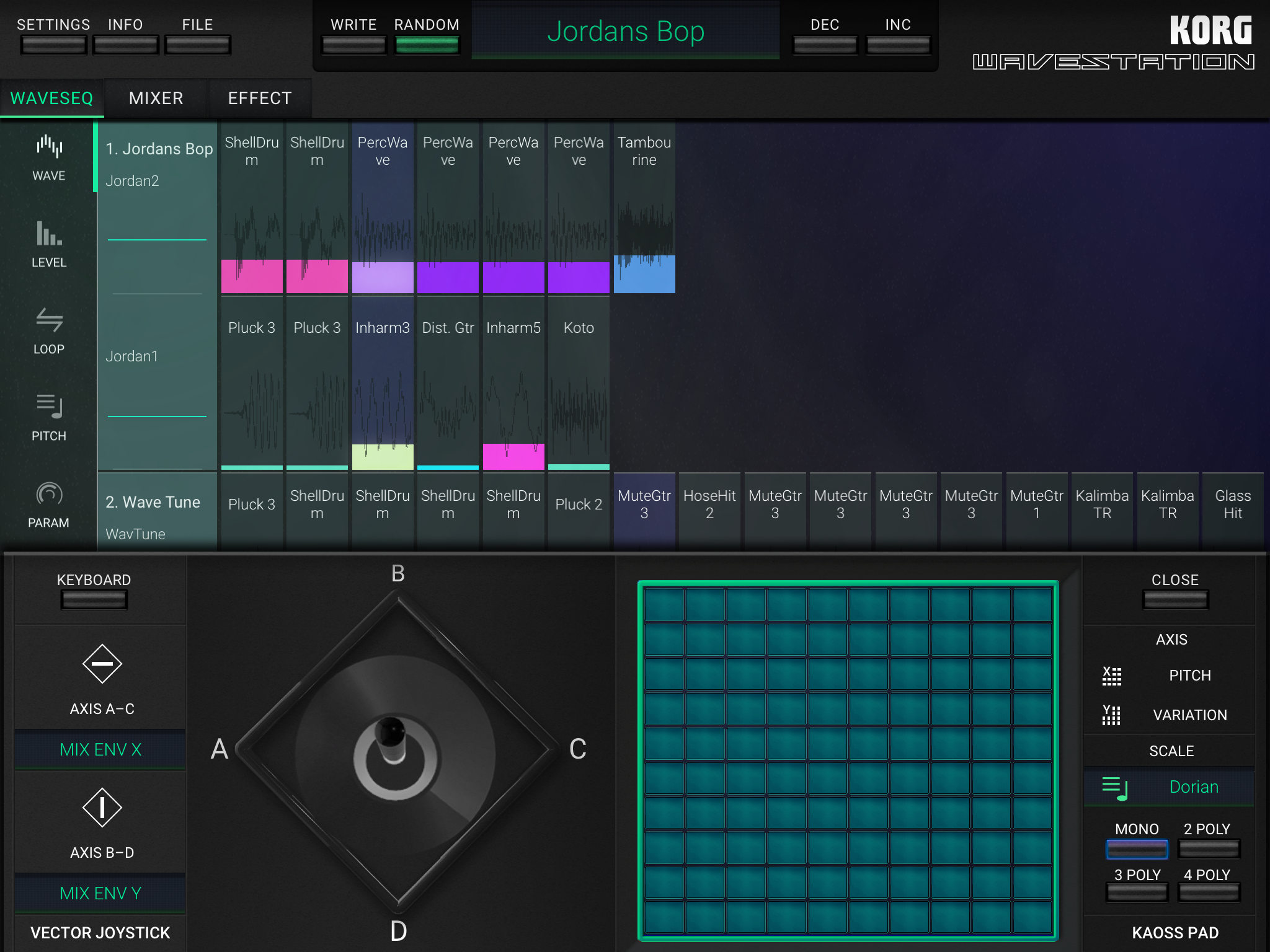Select 2 POLY voice mode
The height and width of the screenshot is (952, 1270).
(1209, 849)
